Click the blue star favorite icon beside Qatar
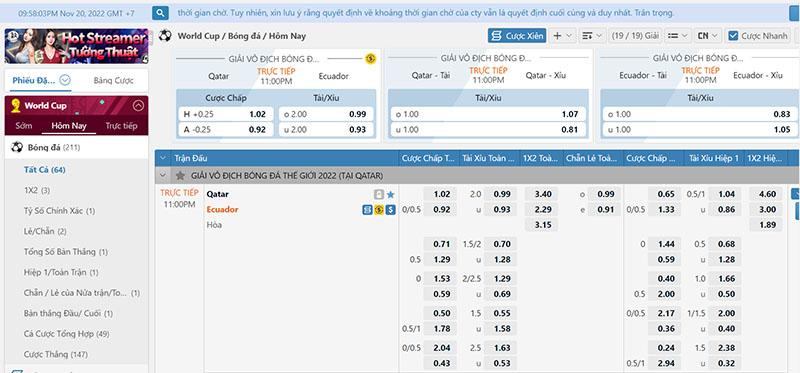The height and width of the screenshot is (373, 800). 390,194
